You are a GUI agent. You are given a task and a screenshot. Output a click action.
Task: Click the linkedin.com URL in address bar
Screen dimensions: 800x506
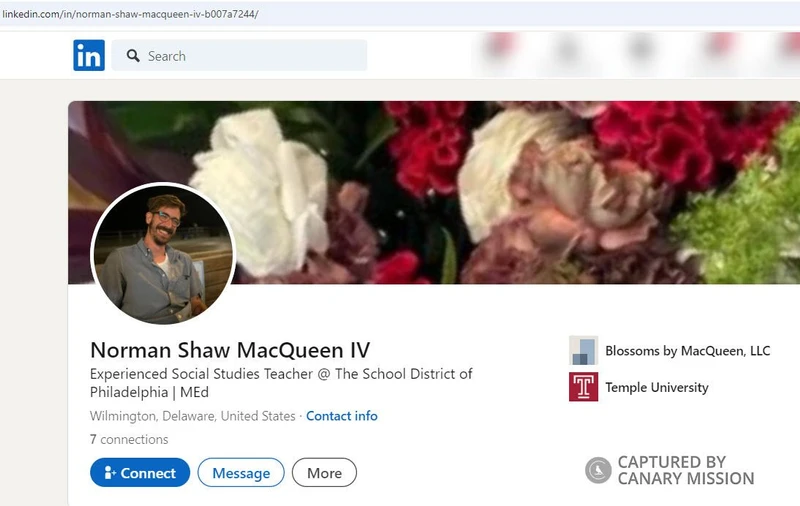click(130, 14)
